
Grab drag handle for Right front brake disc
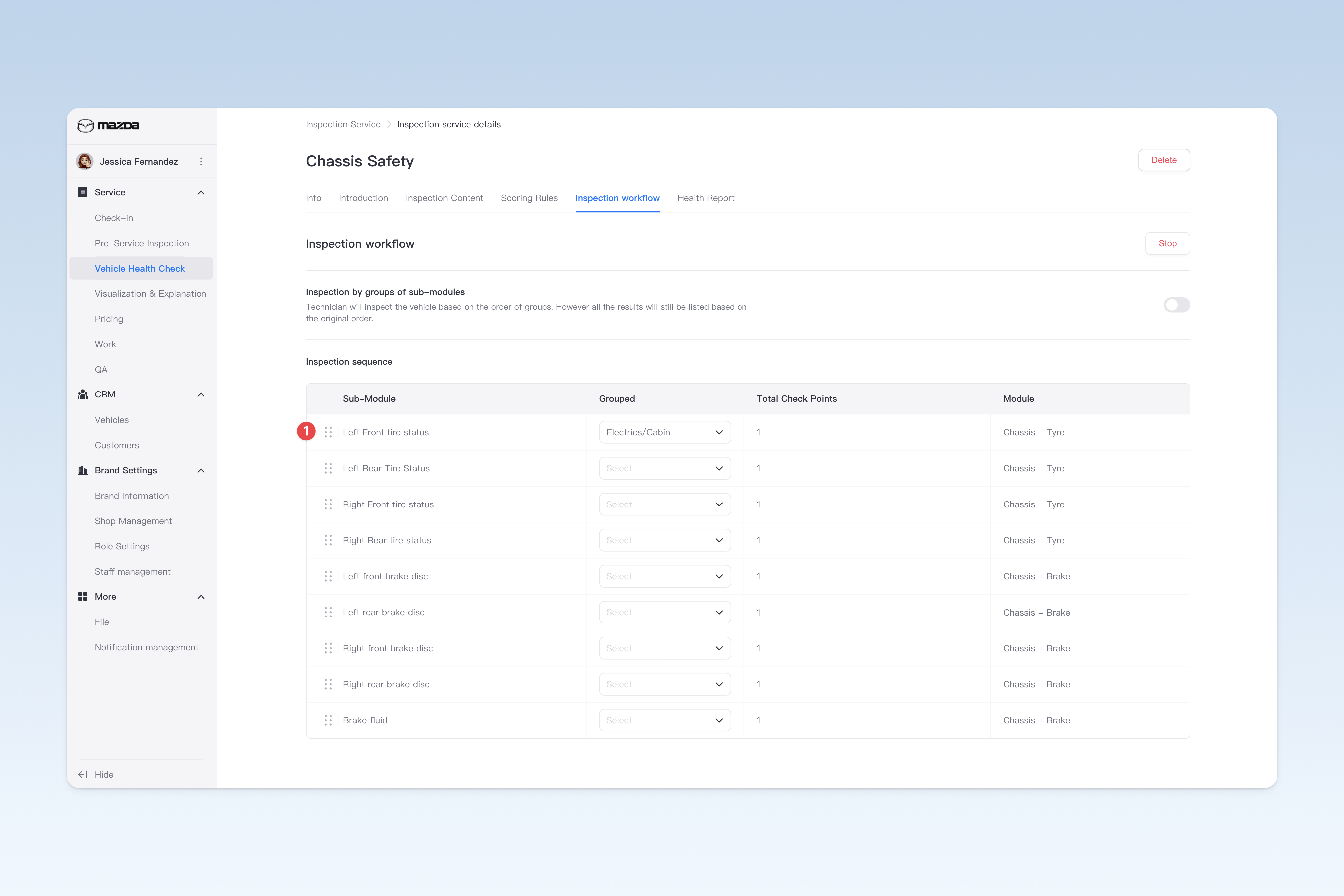click(x=328, y=649)
